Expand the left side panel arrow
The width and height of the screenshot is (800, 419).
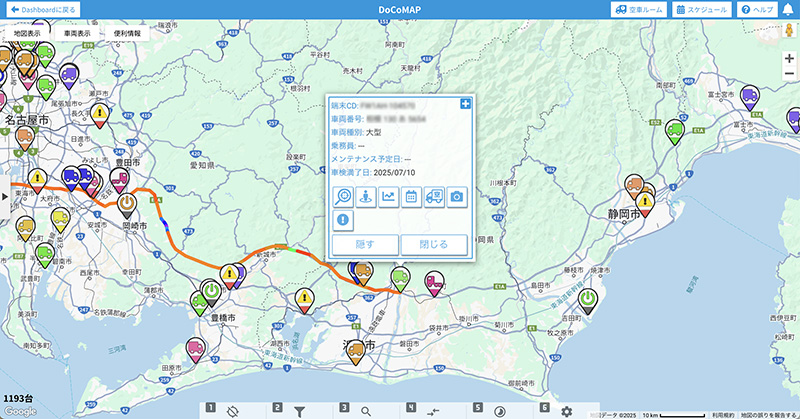pyautogui.click(x=4, y=196)
